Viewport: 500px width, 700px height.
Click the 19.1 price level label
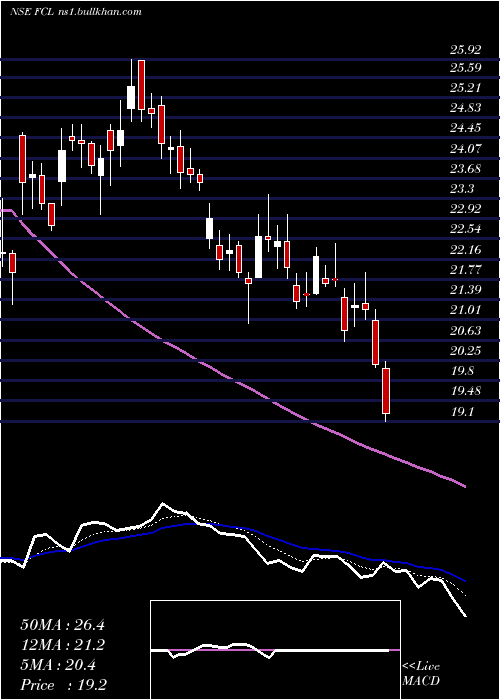(462, 411)
